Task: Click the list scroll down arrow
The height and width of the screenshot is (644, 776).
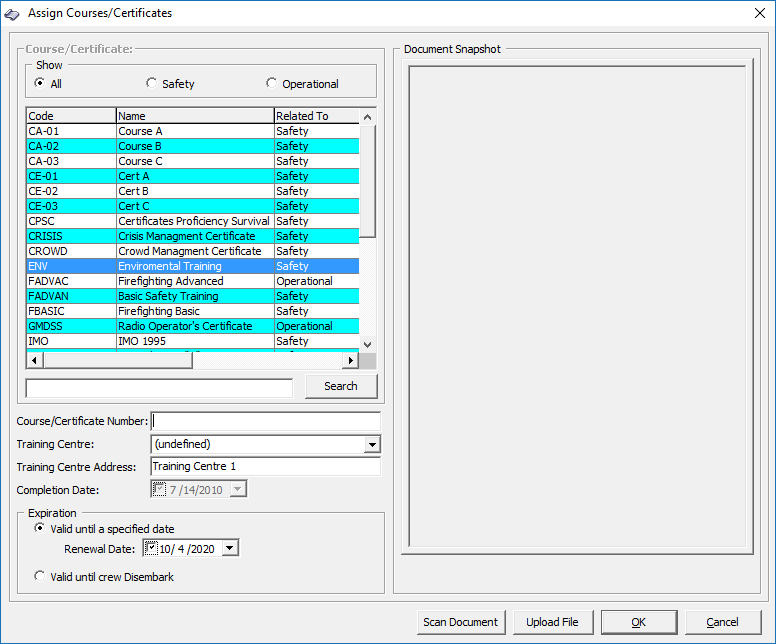Action: pos(367,345)
